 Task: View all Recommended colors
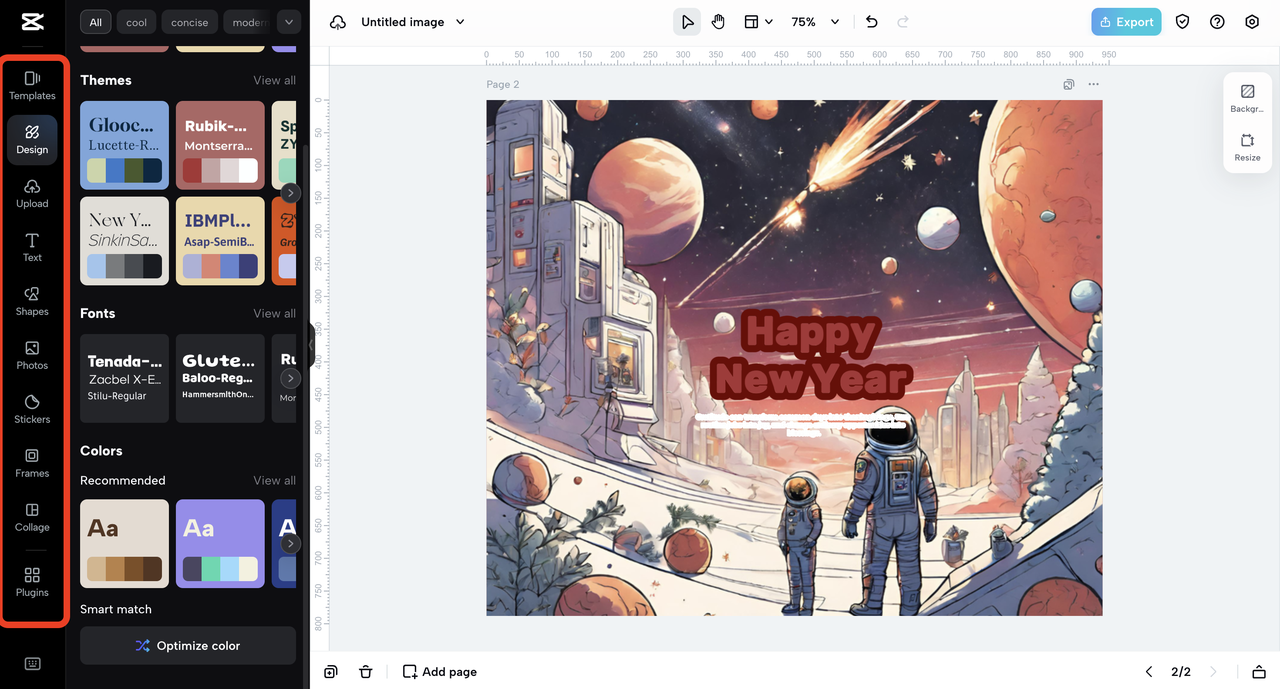click(274, 480)
